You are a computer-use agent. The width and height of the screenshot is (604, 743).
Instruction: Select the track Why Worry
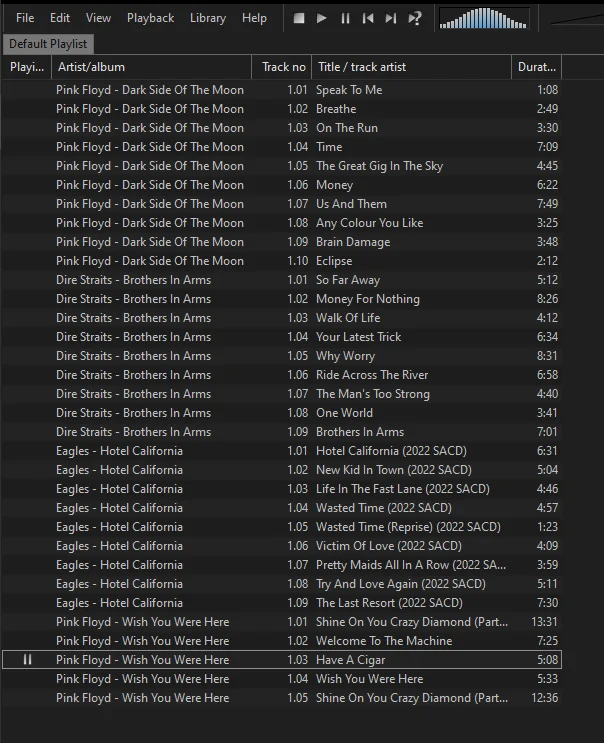pos(282,356)
